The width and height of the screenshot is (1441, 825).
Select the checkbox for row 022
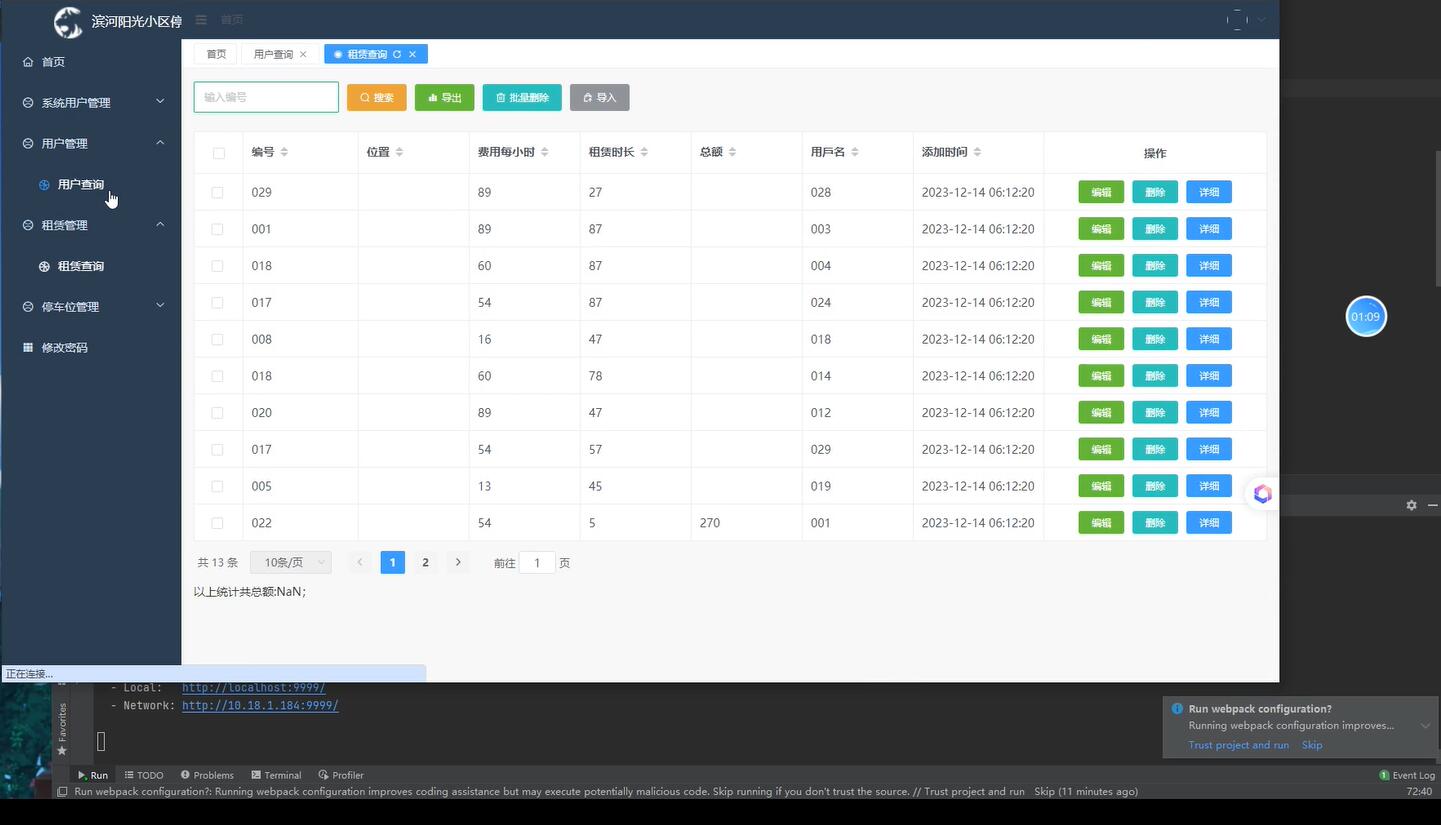(217, 523)
